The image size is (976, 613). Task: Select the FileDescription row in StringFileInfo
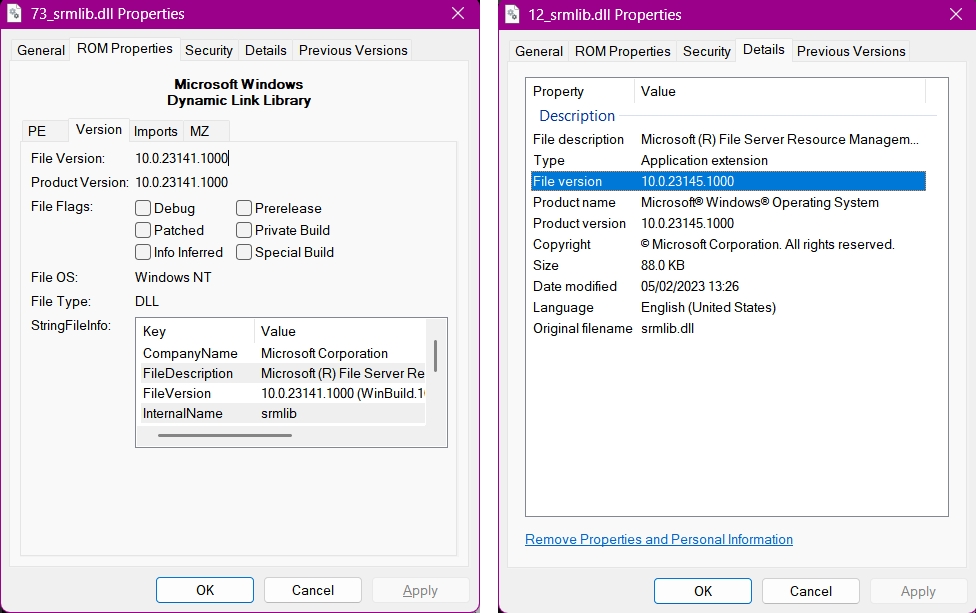pyautogui.click(x=283, y=373)
